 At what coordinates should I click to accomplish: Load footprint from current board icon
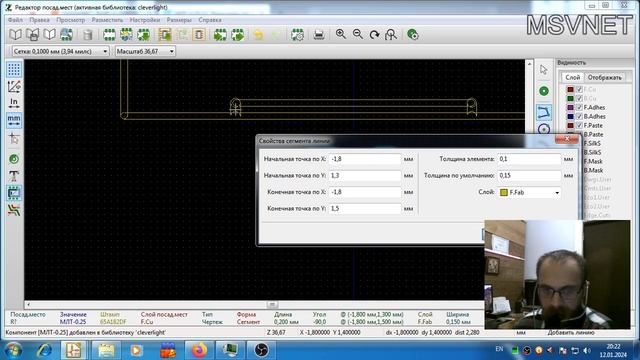(165, 35)
